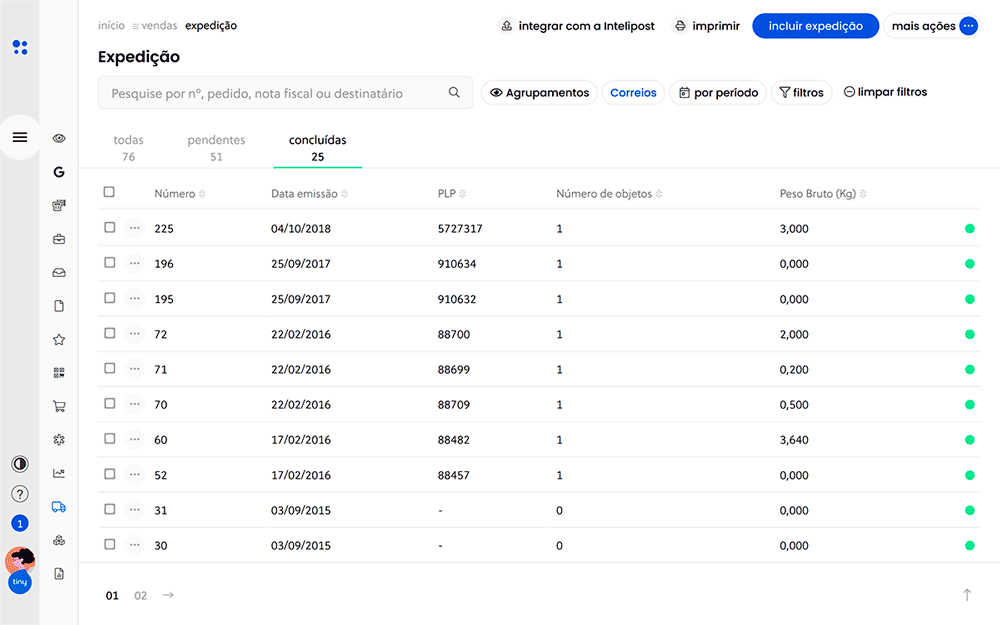The image size is (1000, 625).
Task: Click integrar com a Intelipost
Action: click(577, 26)
